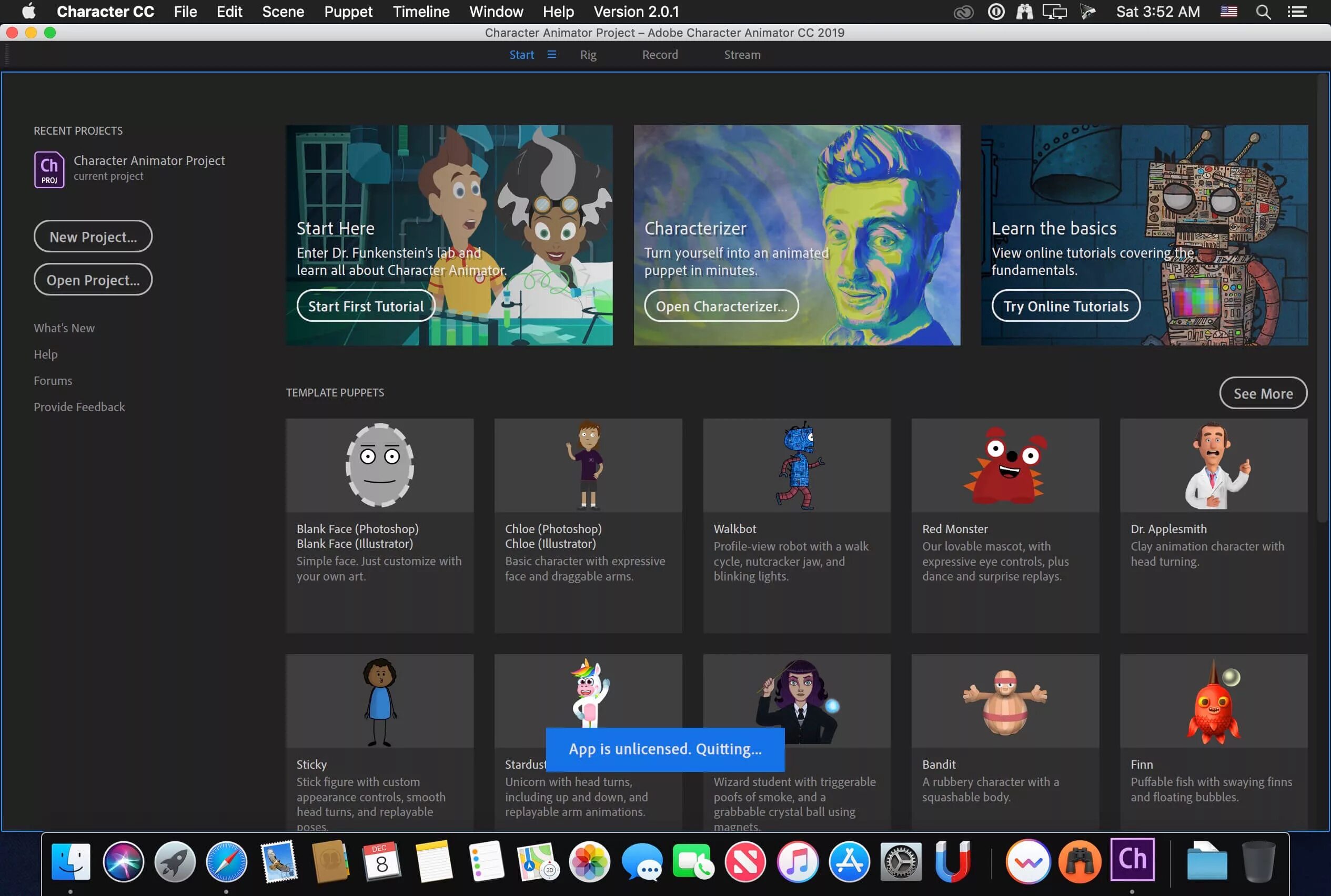Open the Provide Feedback link
Viewport: 1331px width, 896px height.
click(x=79, y=407)
